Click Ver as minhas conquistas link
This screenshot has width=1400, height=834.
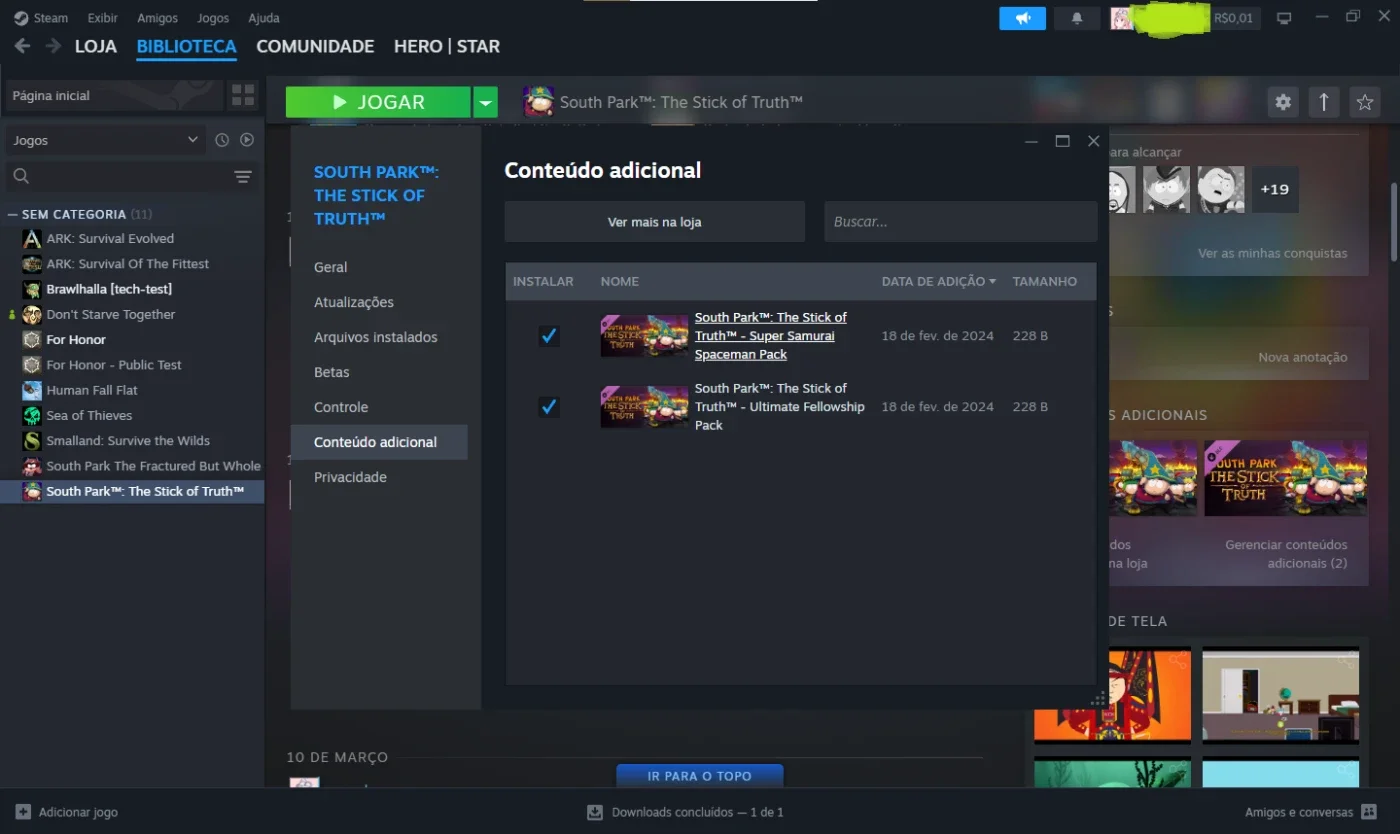(x=1272, y=254)
